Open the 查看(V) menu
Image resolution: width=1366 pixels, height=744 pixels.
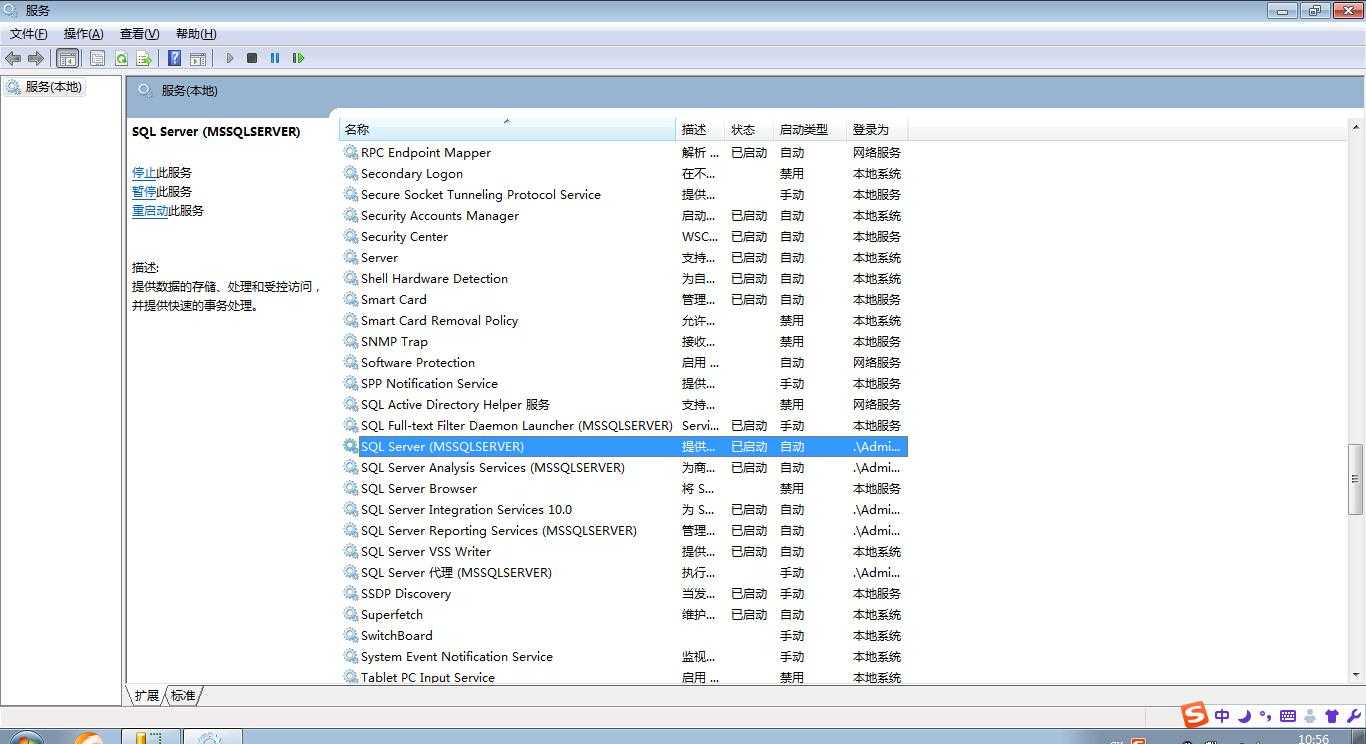click(139, 34)
